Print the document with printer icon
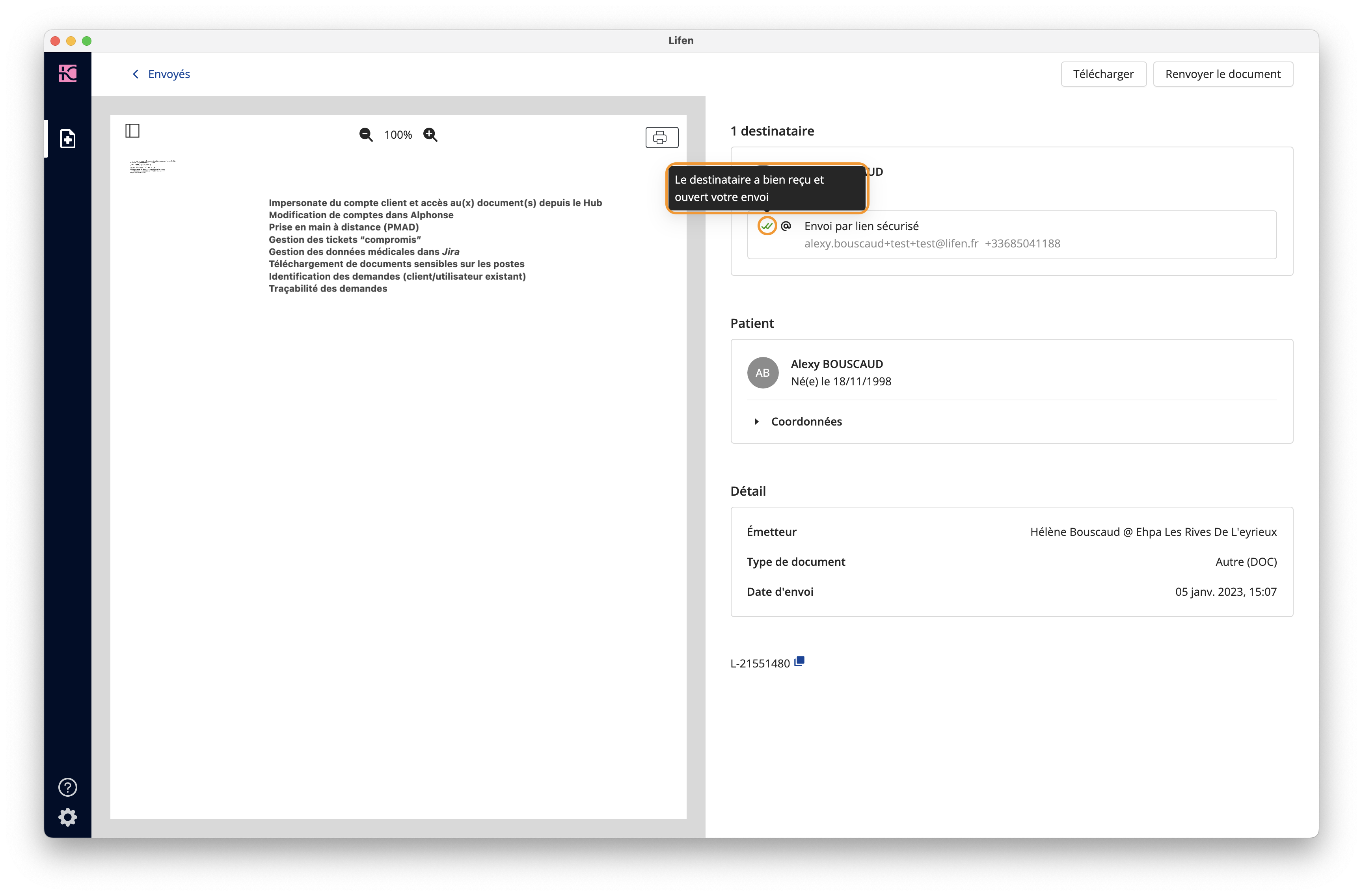This screenshot has width=1363, height=896. pyautogui.click(x=661, y=138)
